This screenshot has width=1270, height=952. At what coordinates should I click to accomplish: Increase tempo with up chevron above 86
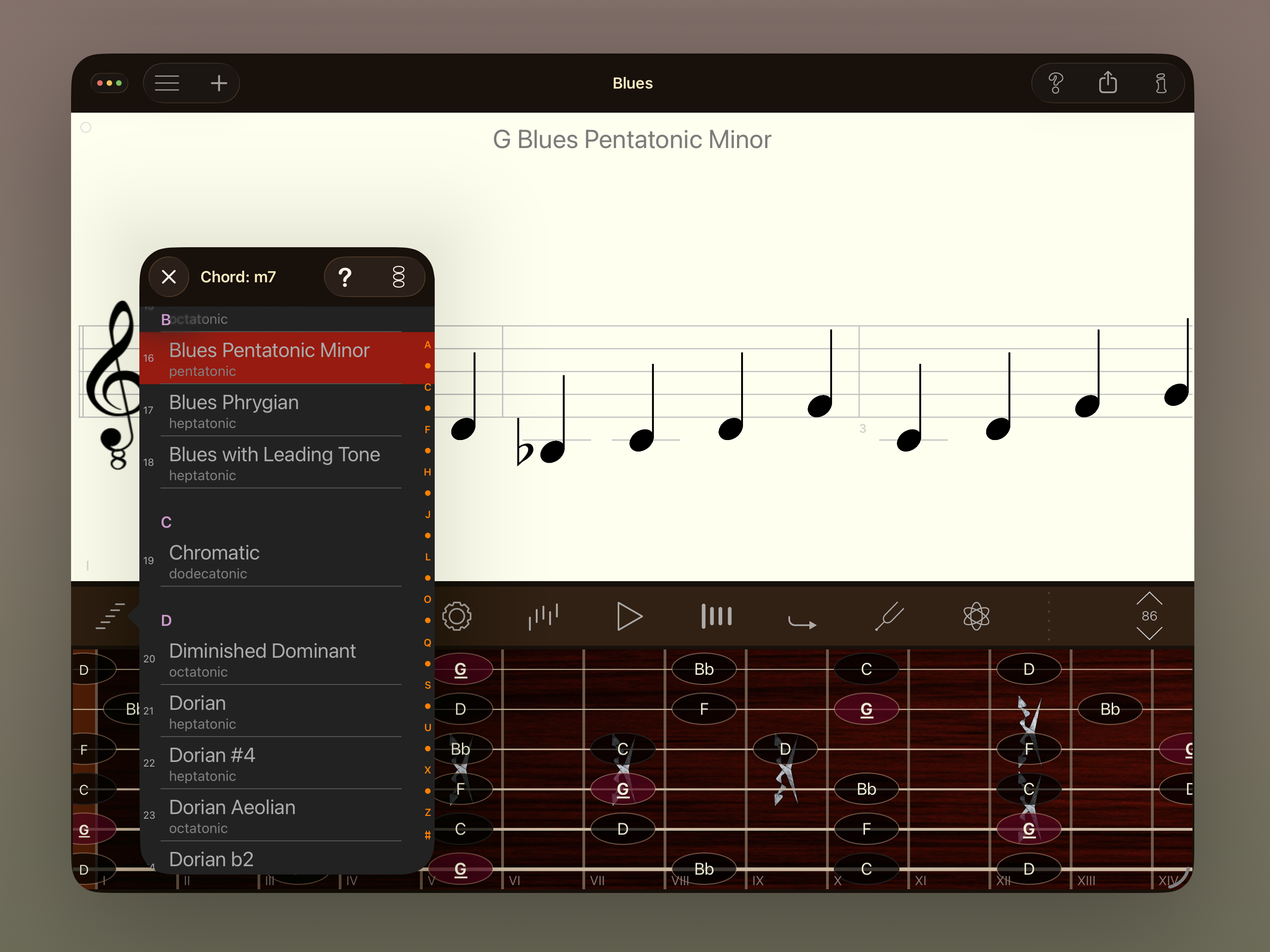click(x=1149, y=599)
